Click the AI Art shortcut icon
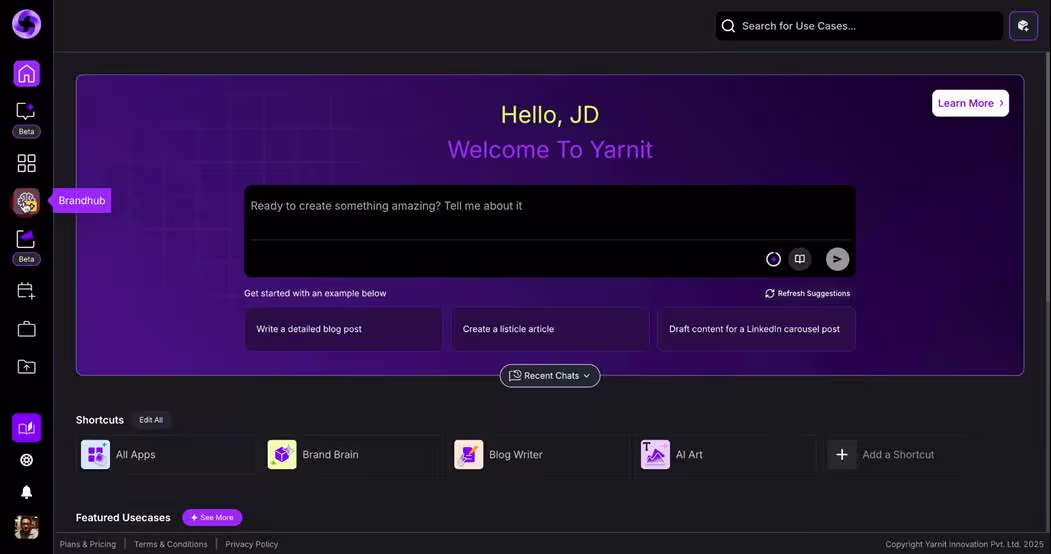This screenshot has height=554, width=1051. coord(655,455)
